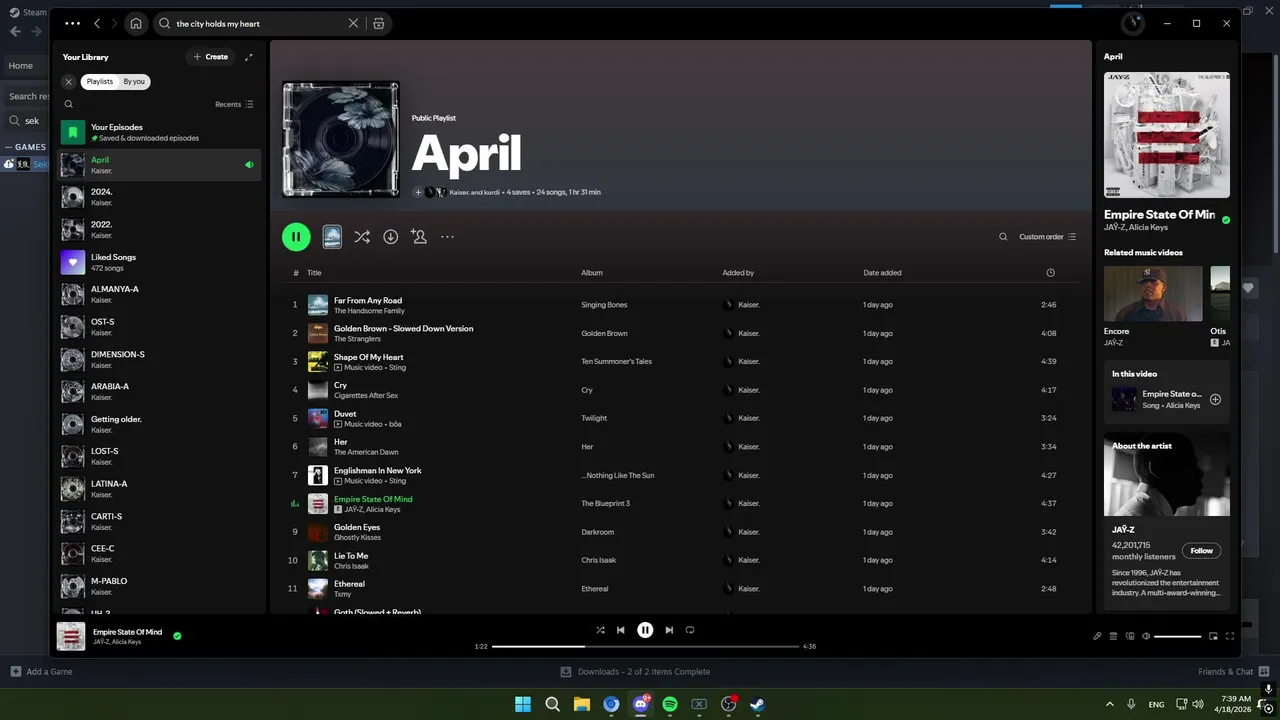
Task: Go to Spotify Home via house icon
Action: 136,23
